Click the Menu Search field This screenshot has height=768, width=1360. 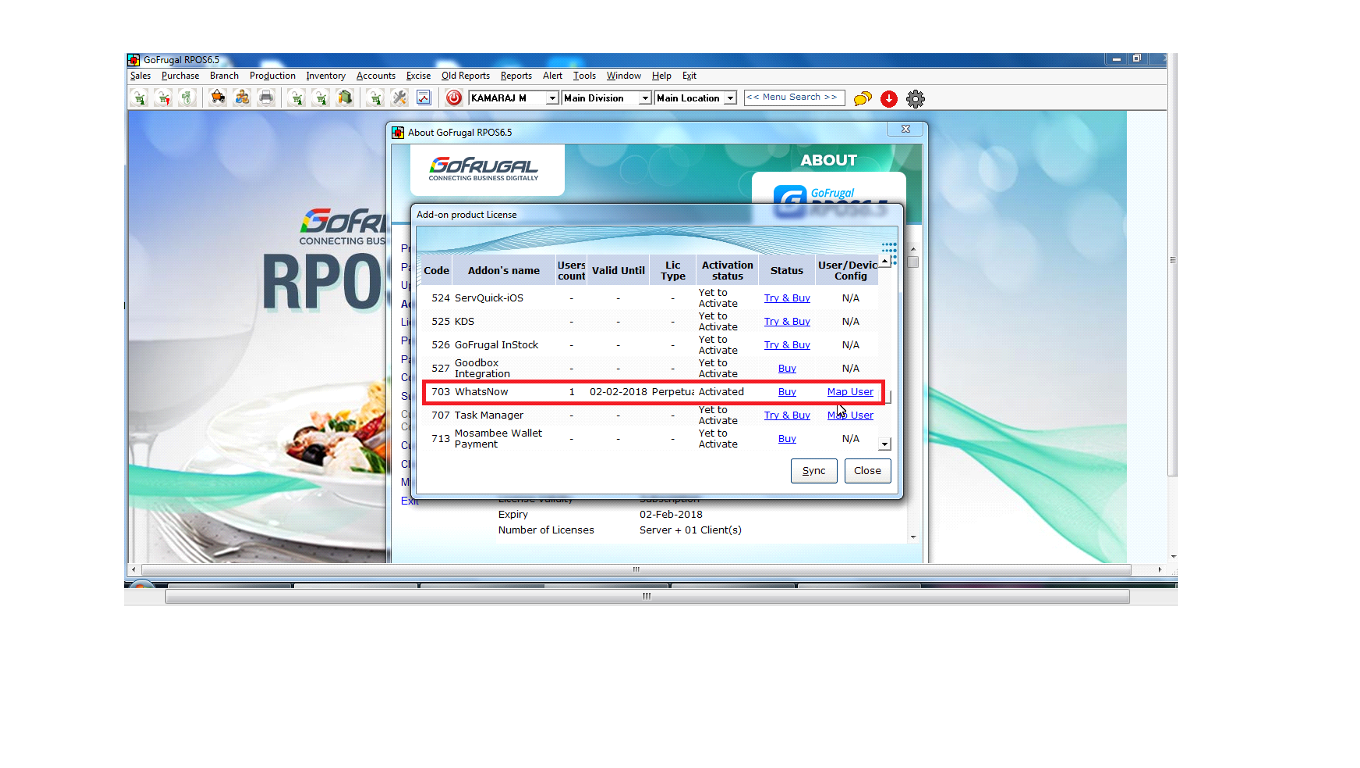click(x=794, y=98)
